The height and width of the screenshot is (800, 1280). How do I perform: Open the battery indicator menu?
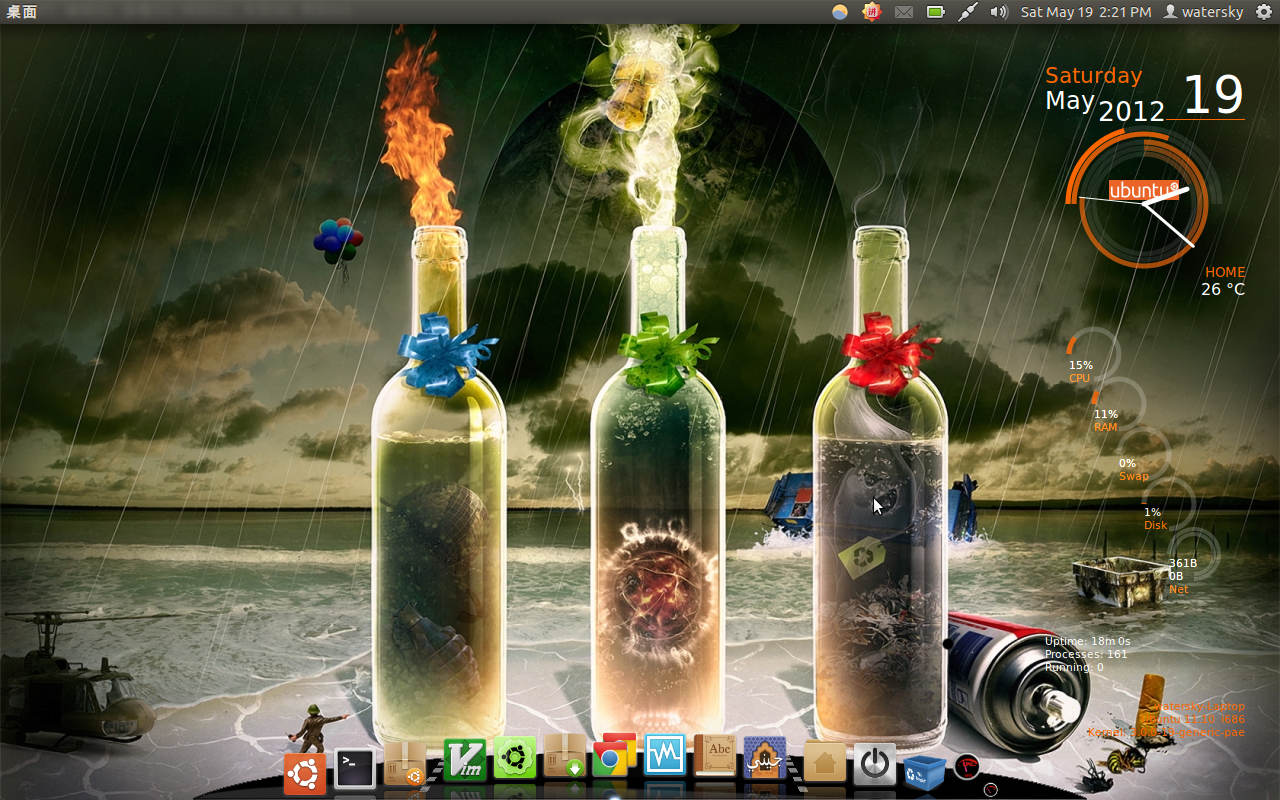(936, 12)
